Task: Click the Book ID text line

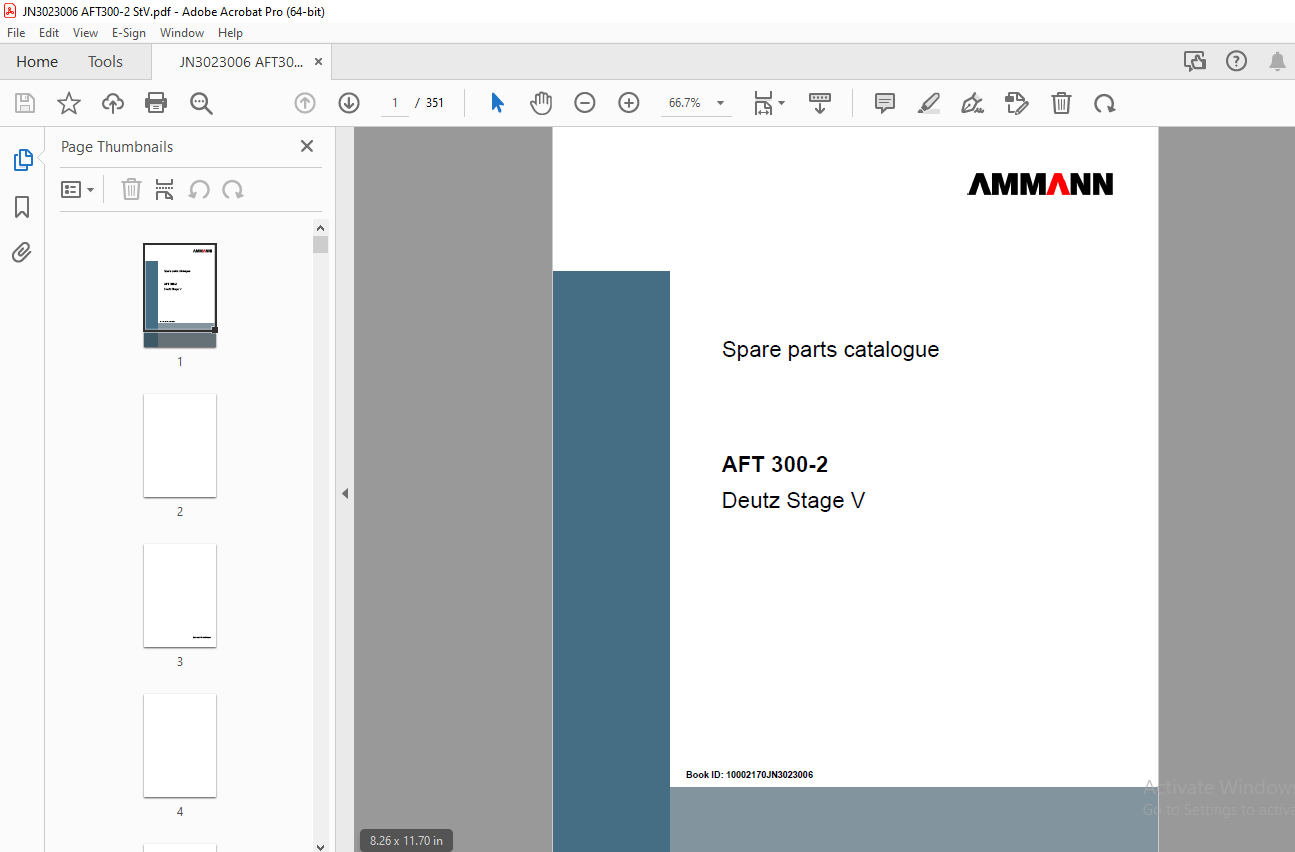Action: (x=749, y=775)
